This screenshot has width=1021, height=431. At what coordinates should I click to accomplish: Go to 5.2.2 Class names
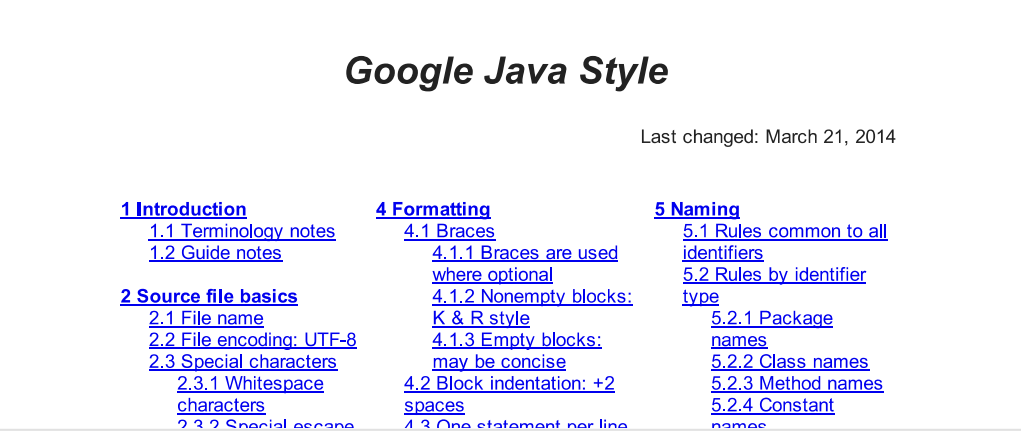tap(790, 361)
